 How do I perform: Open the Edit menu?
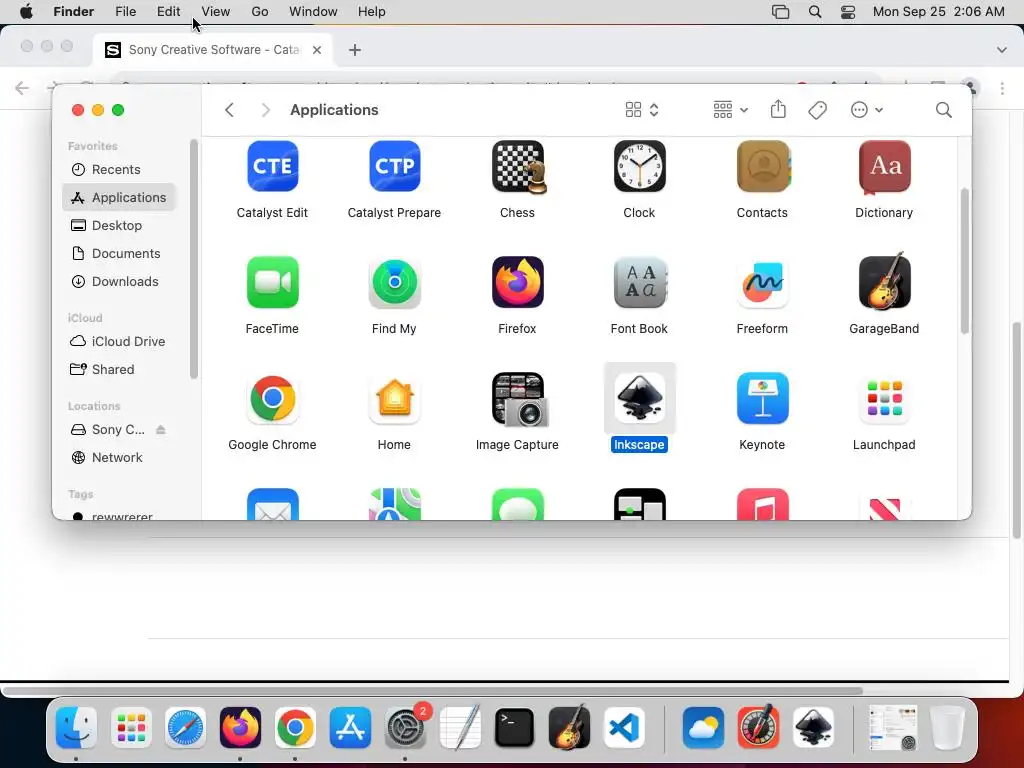(168, 12)
